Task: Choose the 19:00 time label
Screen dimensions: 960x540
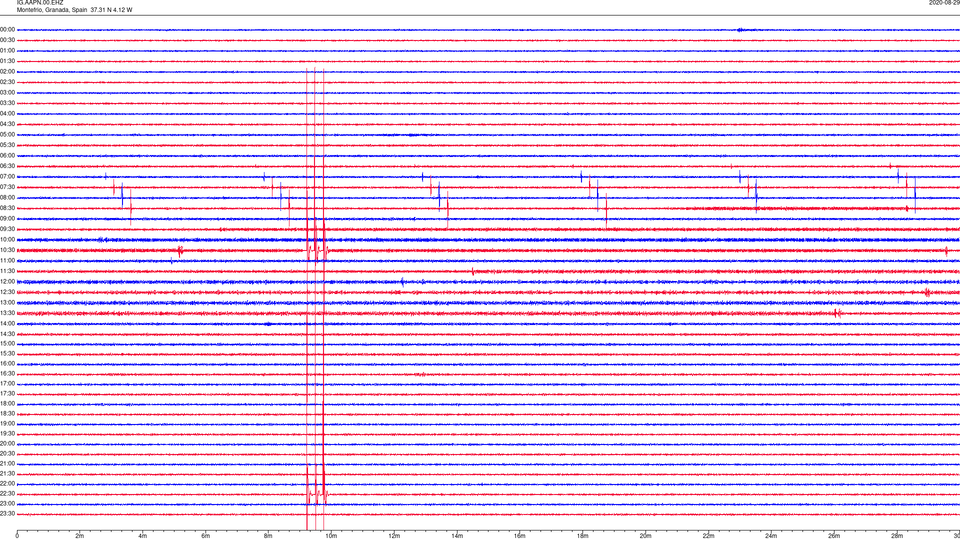Action: [x=7, y=424]
